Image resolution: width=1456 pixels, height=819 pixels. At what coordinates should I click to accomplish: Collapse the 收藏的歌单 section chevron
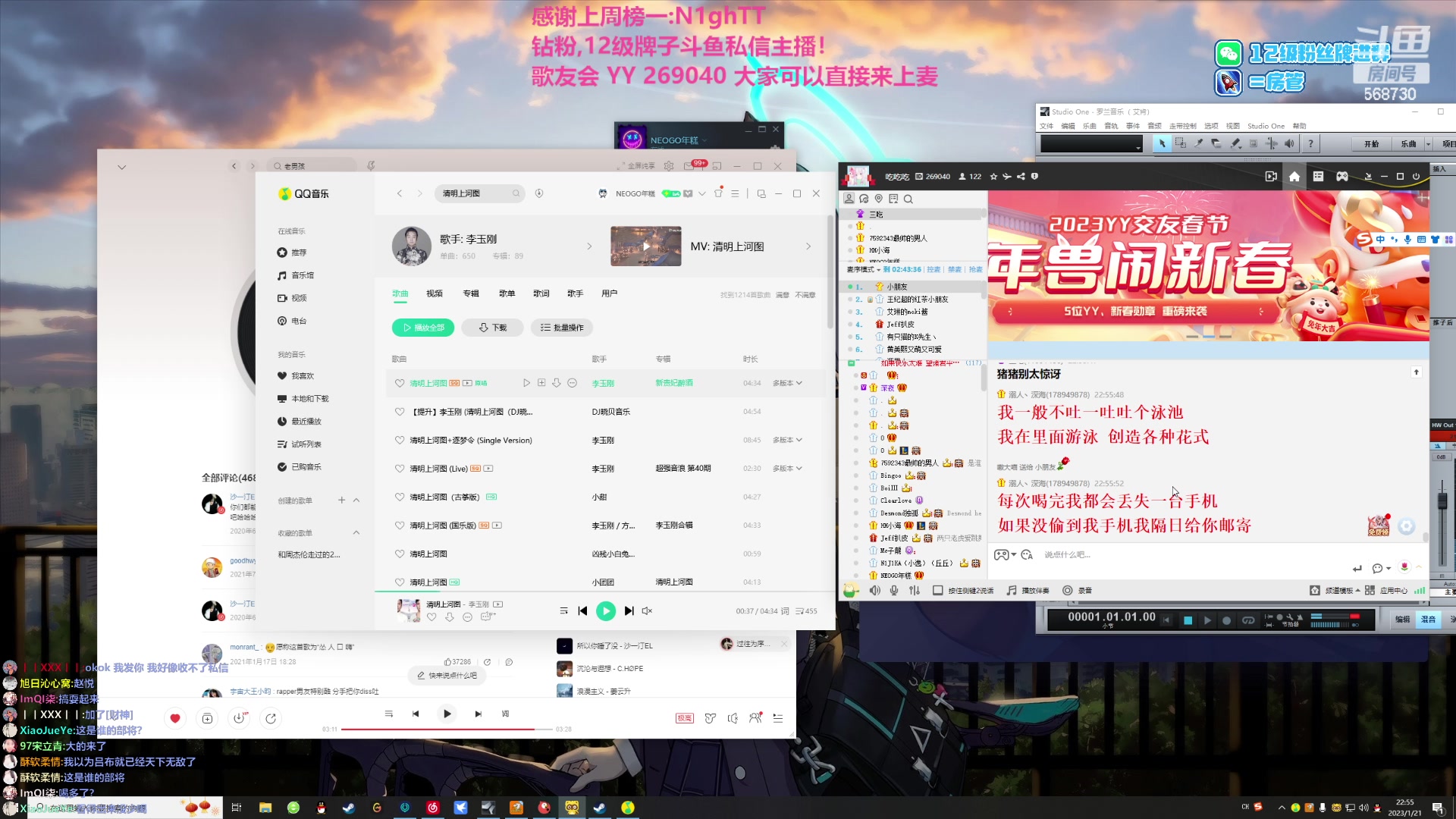pos(356,533)
